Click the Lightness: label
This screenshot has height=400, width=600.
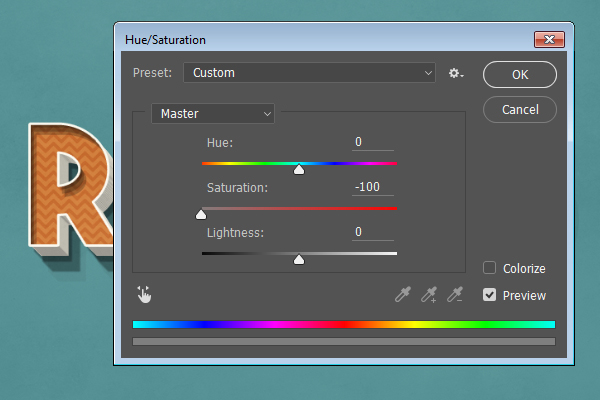(x=235, y=233)
